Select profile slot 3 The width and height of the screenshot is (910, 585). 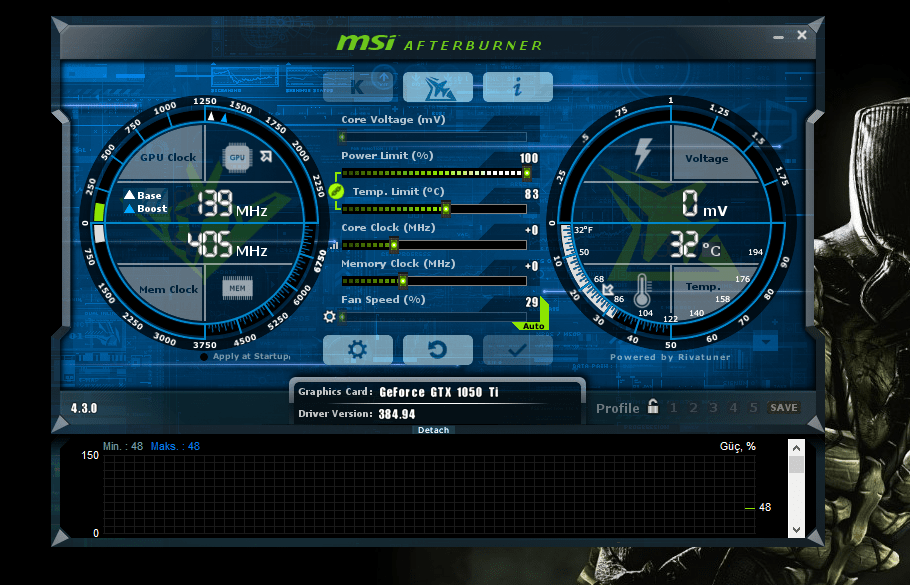click(x=713, y=407)
